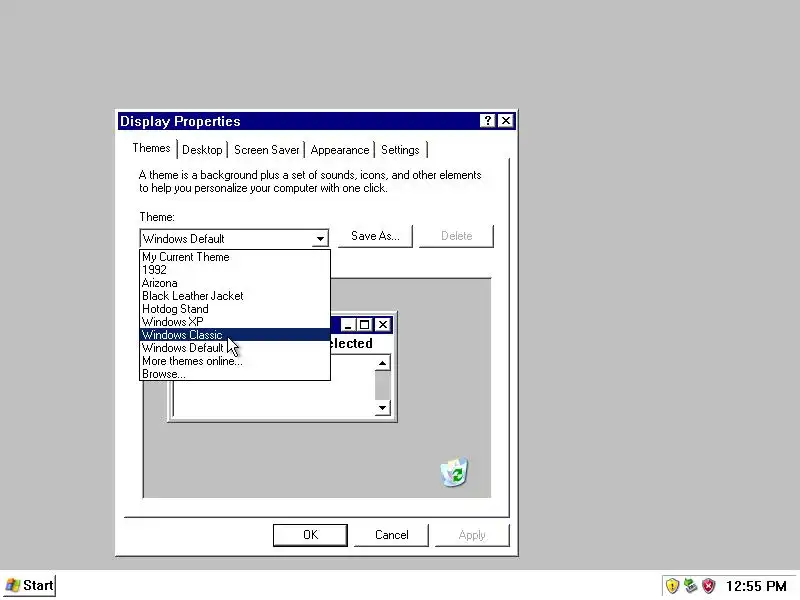This screenshot has width=800, height=600.
Task: Select My Current Theme from the list
Action: click(235, 257)
